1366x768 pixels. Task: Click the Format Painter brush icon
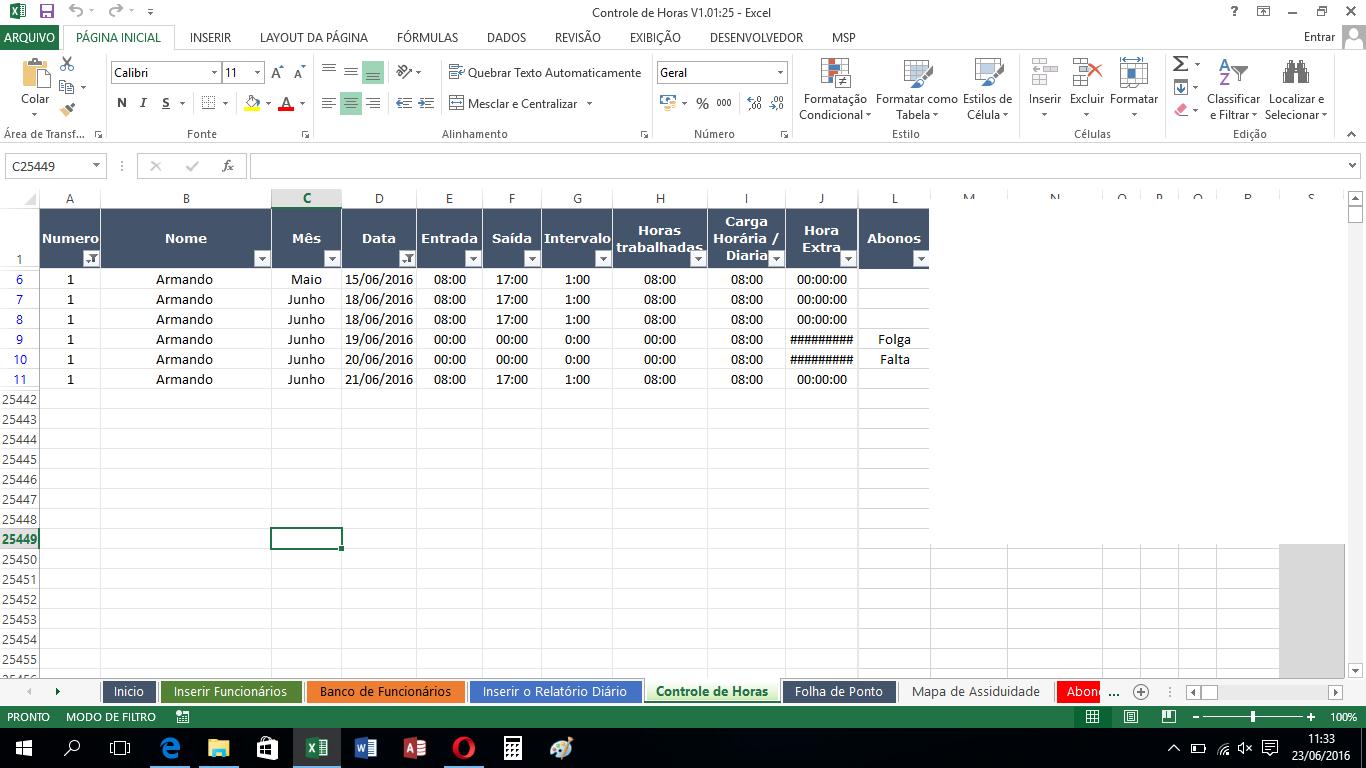[x=67, y=110]
